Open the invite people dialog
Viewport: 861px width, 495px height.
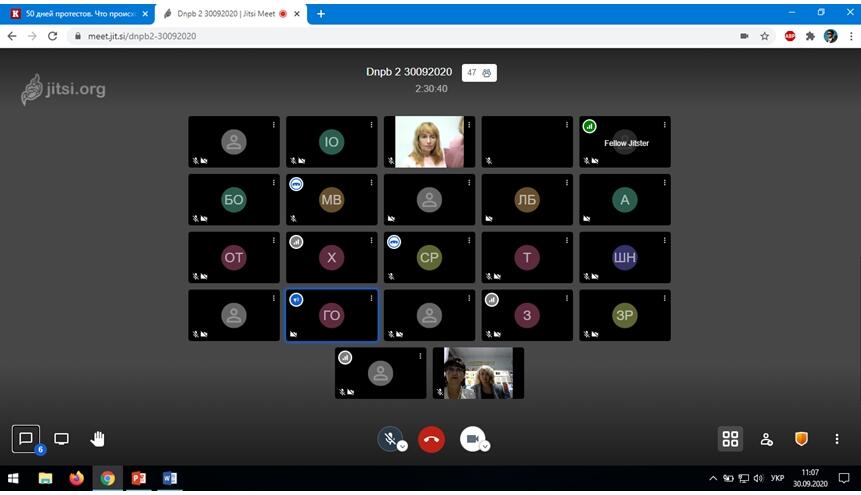(766, 439)
